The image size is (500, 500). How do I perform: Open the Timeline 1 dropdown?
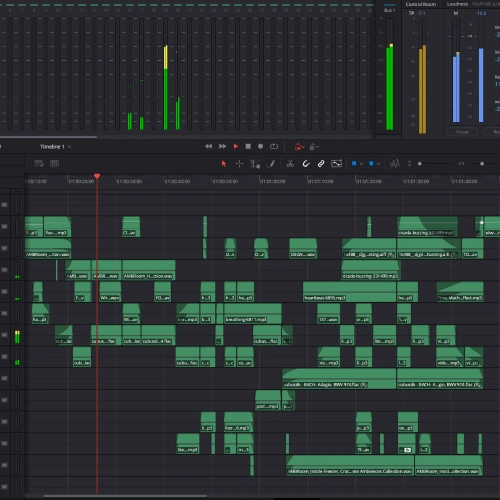55,147
